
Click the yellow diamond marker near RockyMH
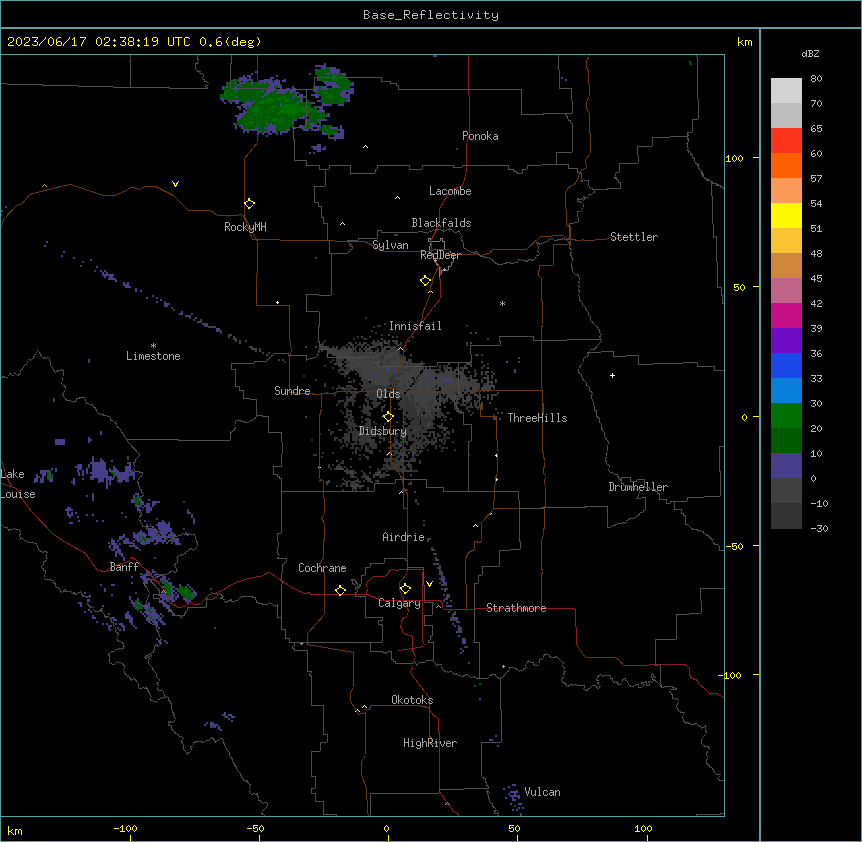[x=250, y=204]
